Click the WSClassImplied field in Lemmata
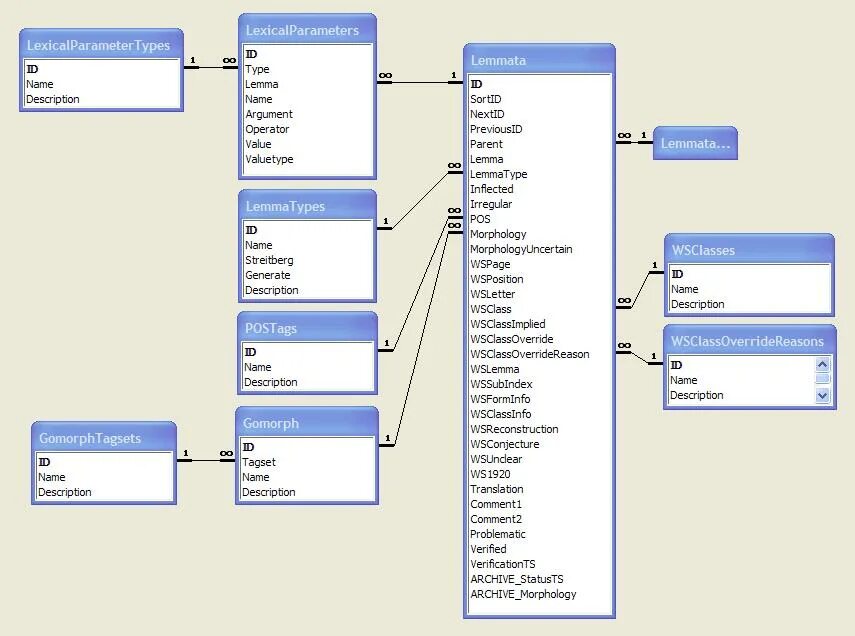The width and height of the screenshot is (855, 636). click(540, 324)
